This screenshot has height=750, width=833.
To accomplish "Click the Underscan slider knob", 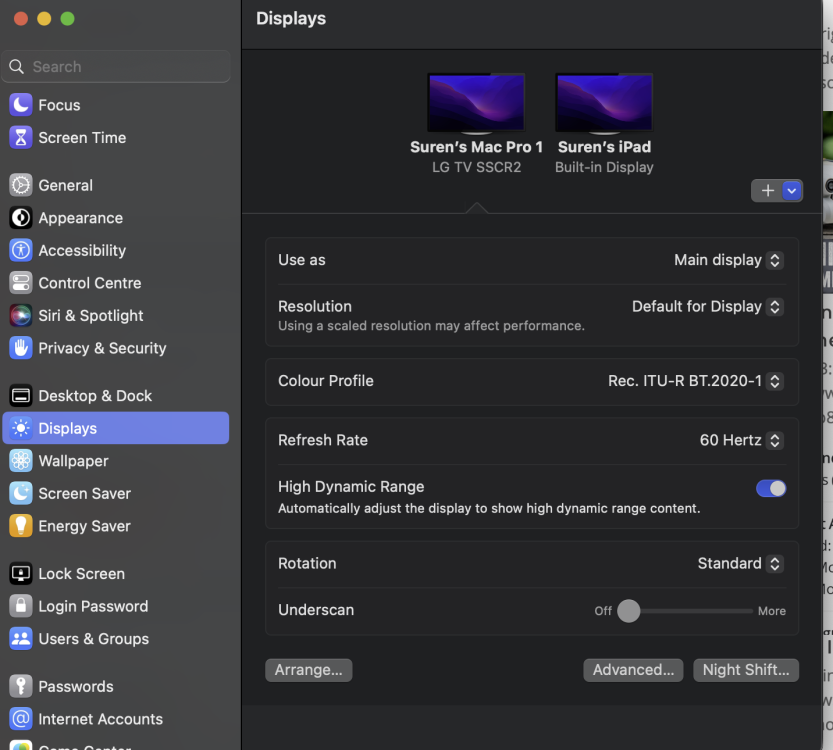I will 628,611.
